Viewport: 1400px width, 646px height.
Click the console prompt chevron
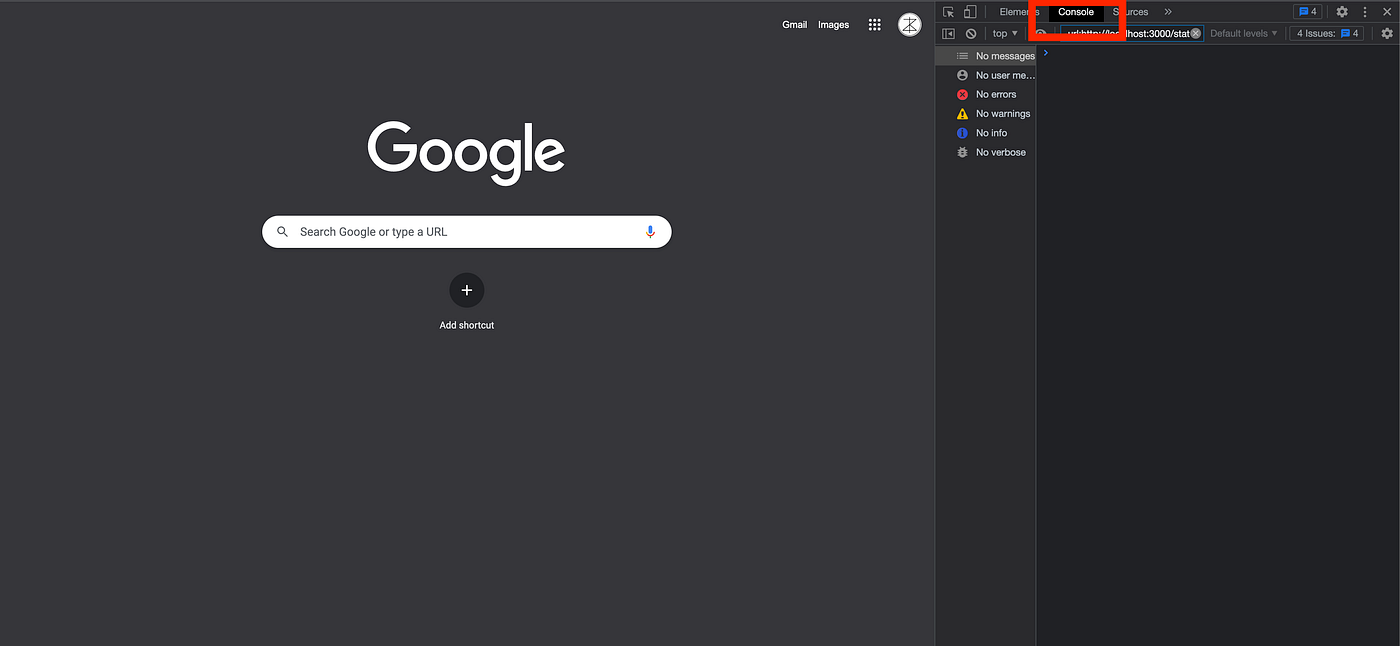pos(1046,53)
